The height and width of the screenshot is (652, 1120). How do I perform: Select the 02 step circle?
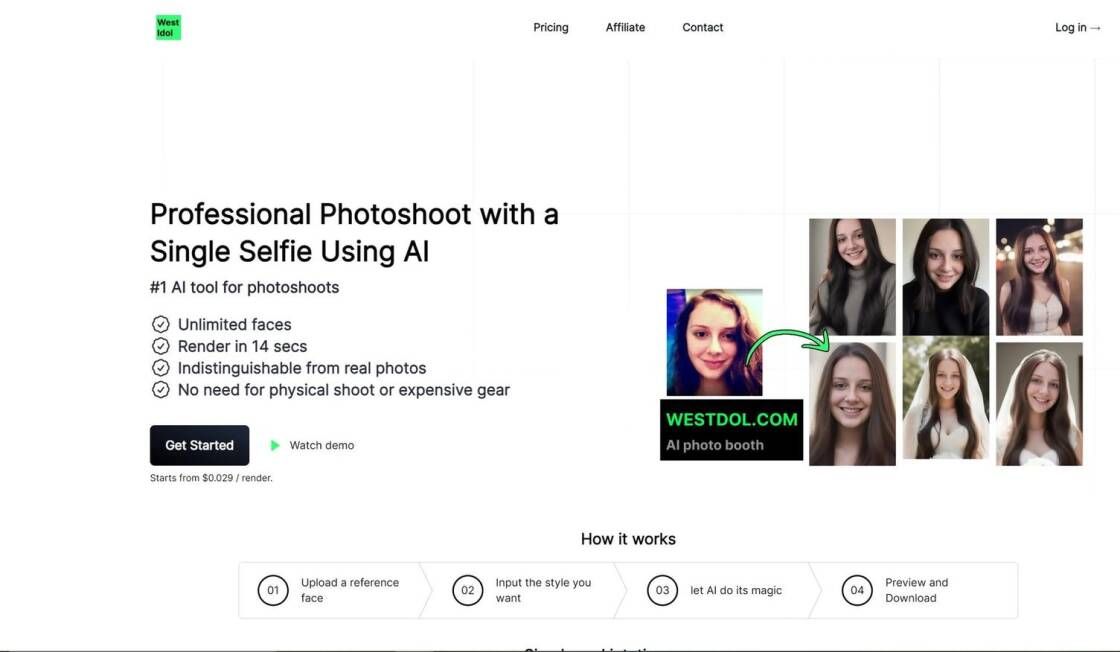pos(468,591)
